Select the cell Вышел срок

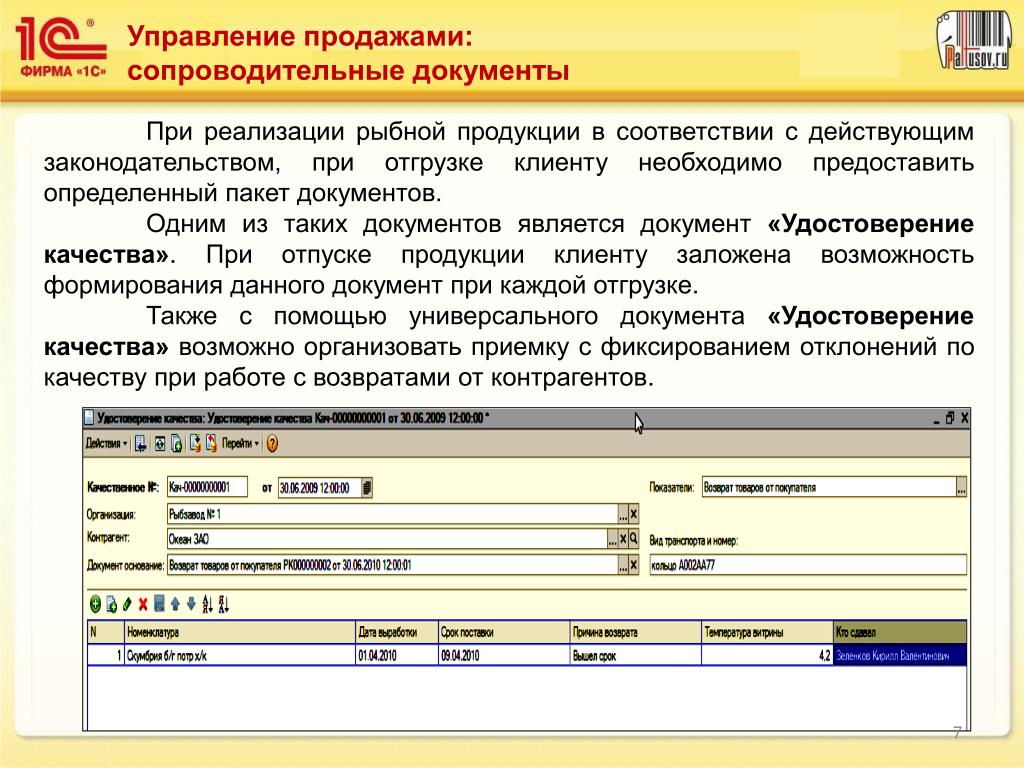tap(636, 655)
